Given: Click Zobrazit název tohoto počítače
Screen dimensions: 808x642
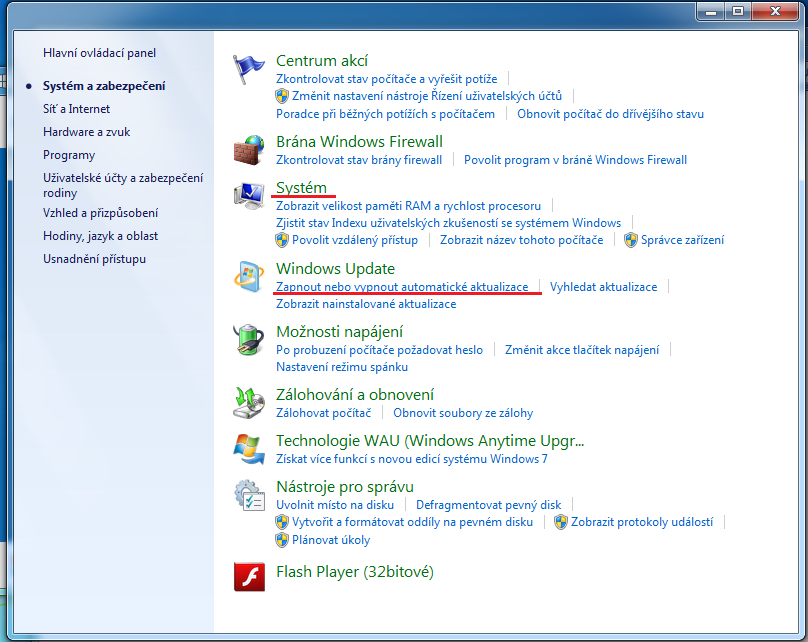Looking at the screenshot, I should [521, 240].
